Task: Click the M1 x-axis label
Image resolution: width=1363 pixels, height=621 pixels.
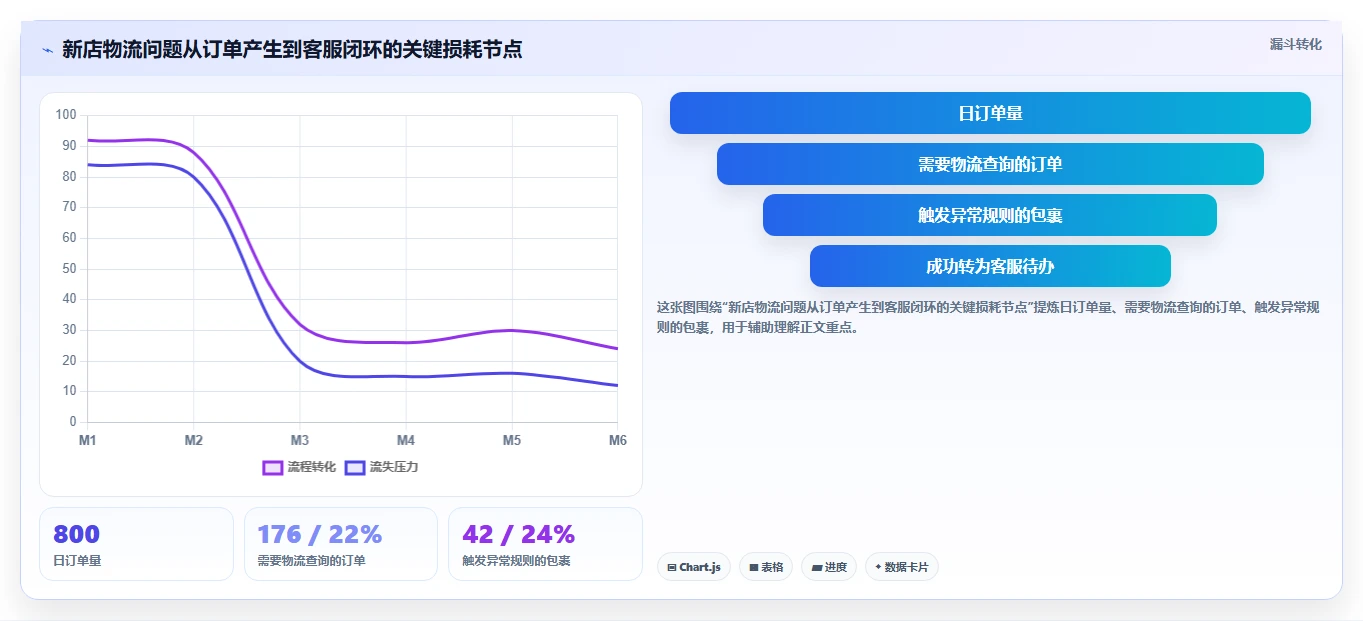Action: tap(88, 440)
